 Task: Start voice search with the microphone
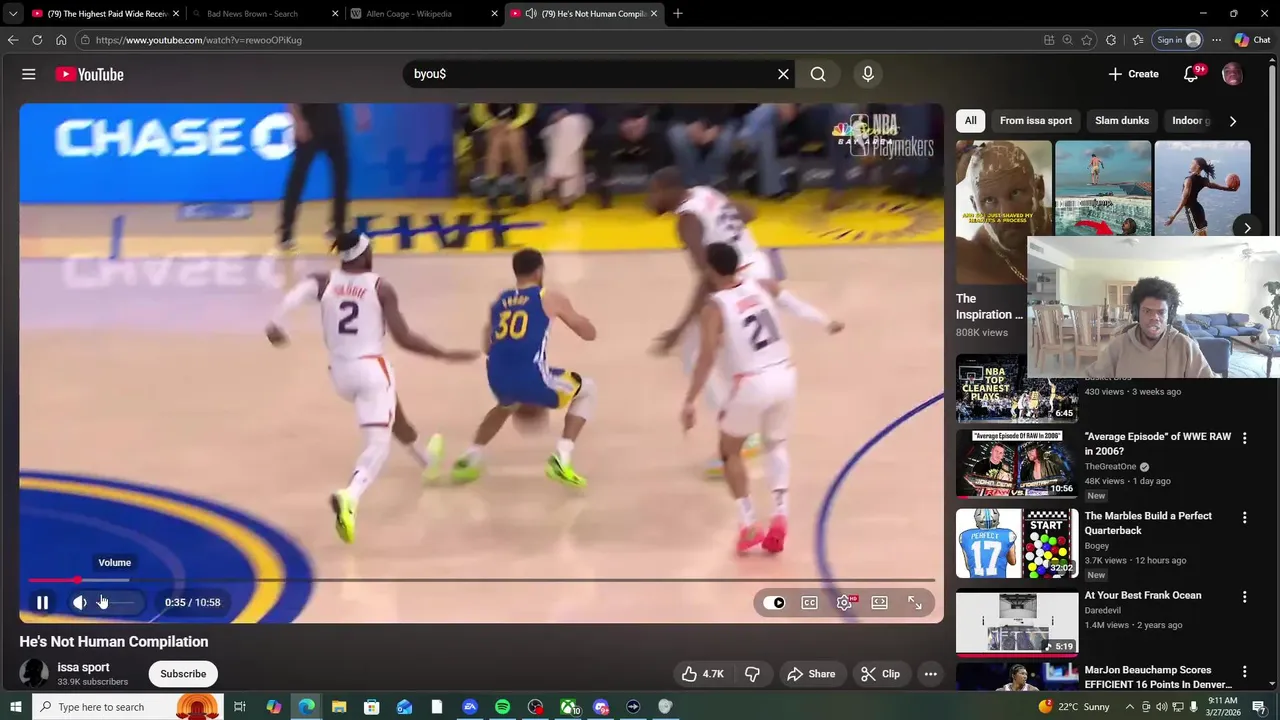pyautogui.click(x=868, y=74)
